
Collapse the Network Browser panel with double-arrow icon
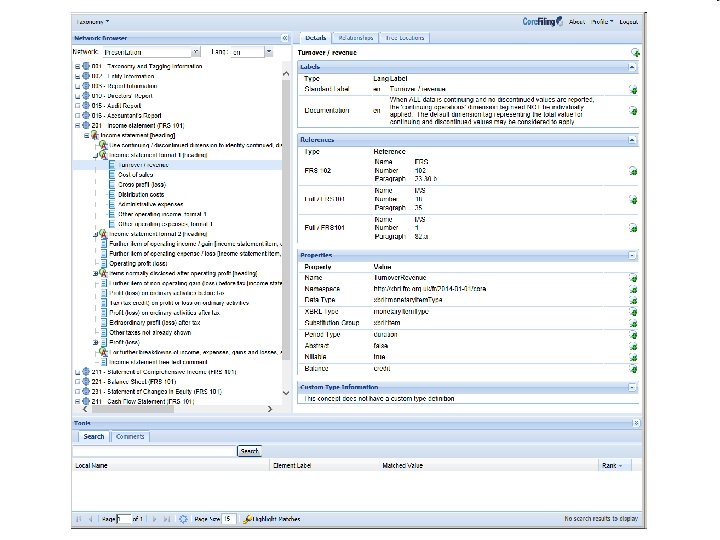click(285, 38)
